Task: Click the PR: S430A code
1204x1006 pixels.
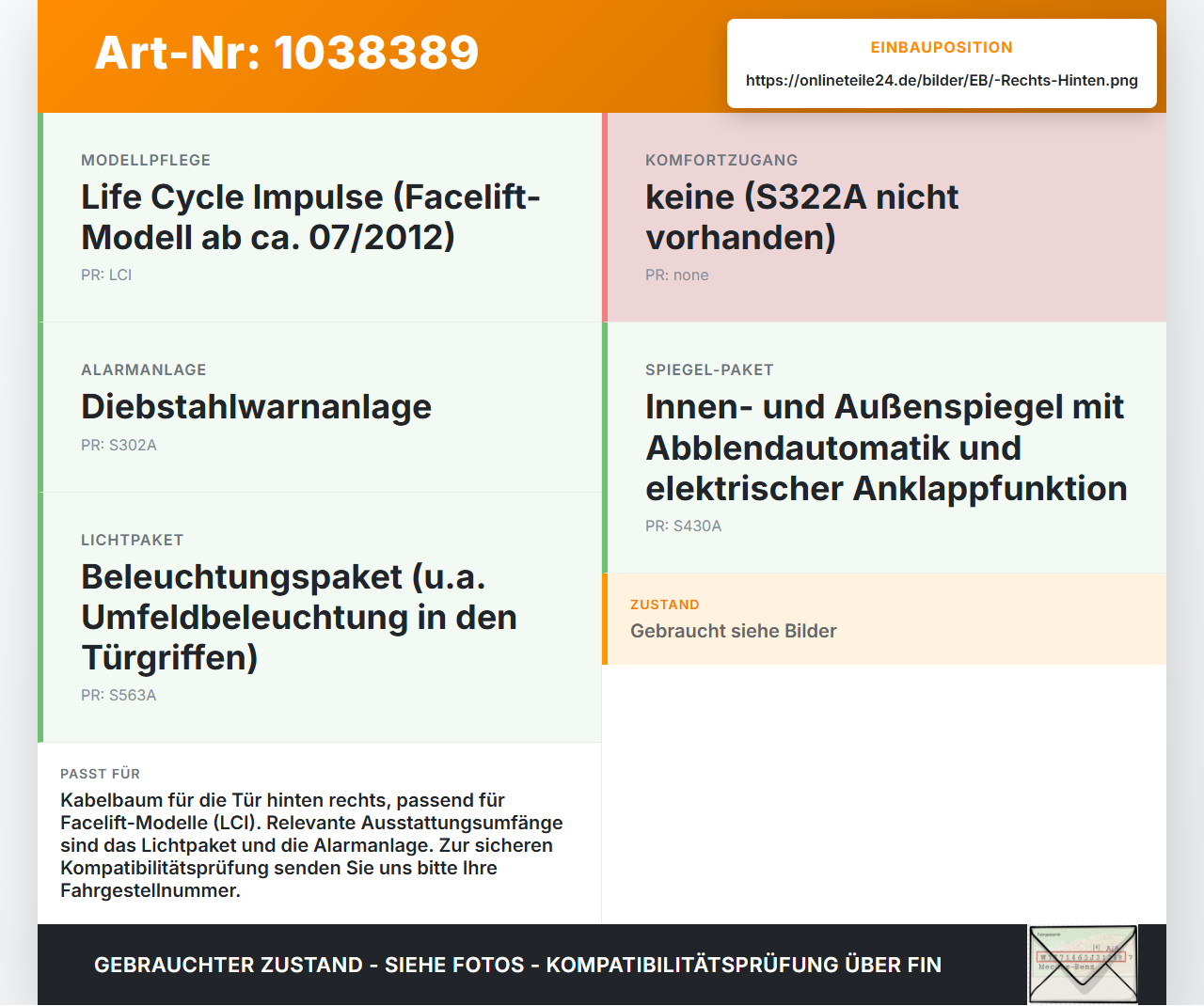Action: coord(683,526)
